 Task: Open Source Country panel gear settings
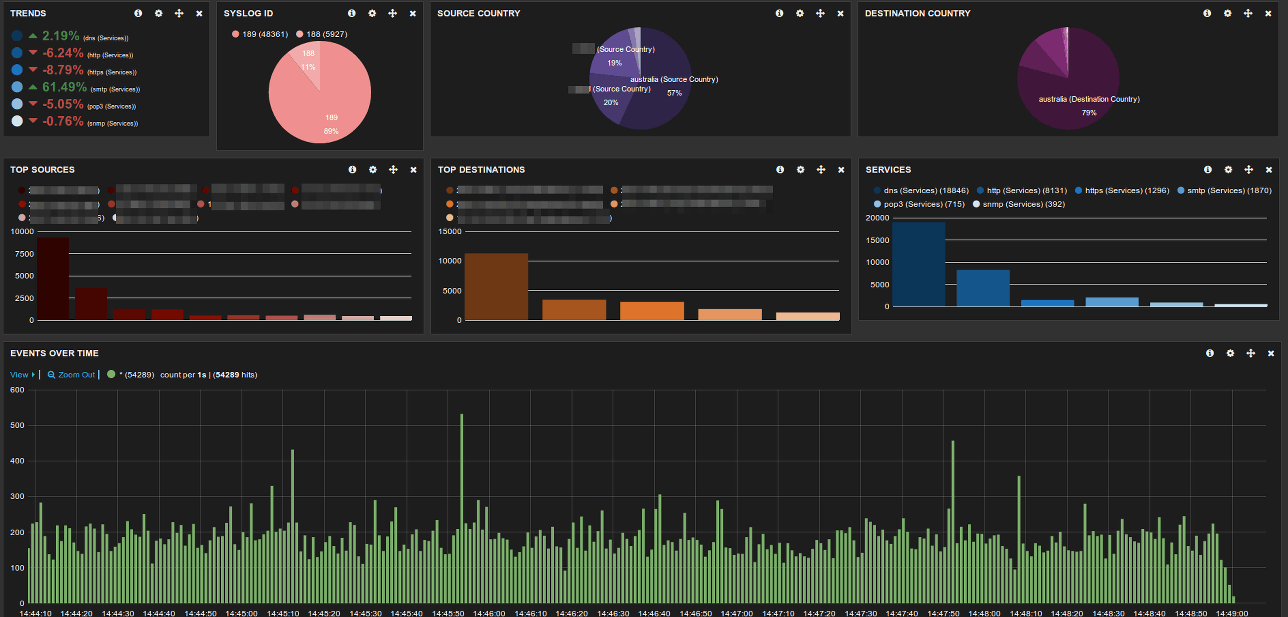click(799, 14)
